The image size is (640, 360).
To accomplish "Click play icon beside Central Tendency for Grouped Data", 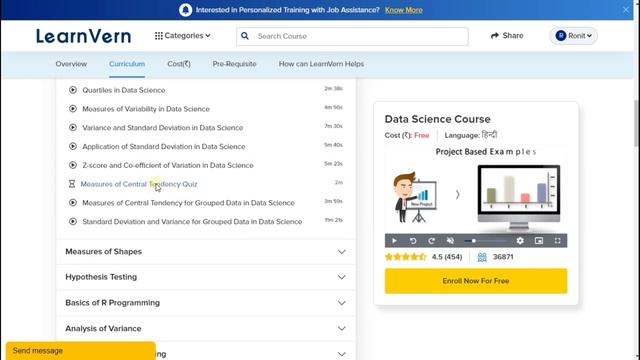I will pyautogui.click(x=73, y=202).
